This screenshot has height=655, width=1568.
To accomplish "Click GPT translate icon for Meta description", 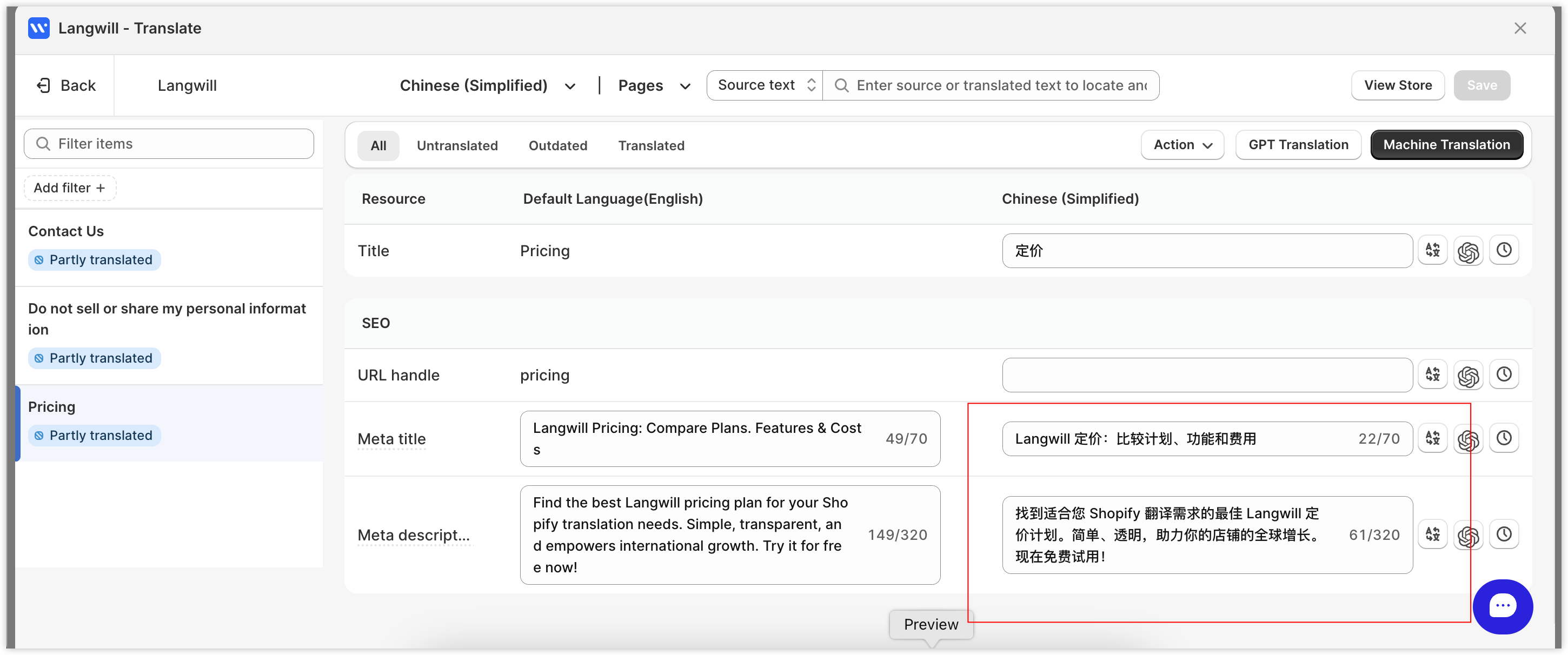I will [x=1468, y=534].
